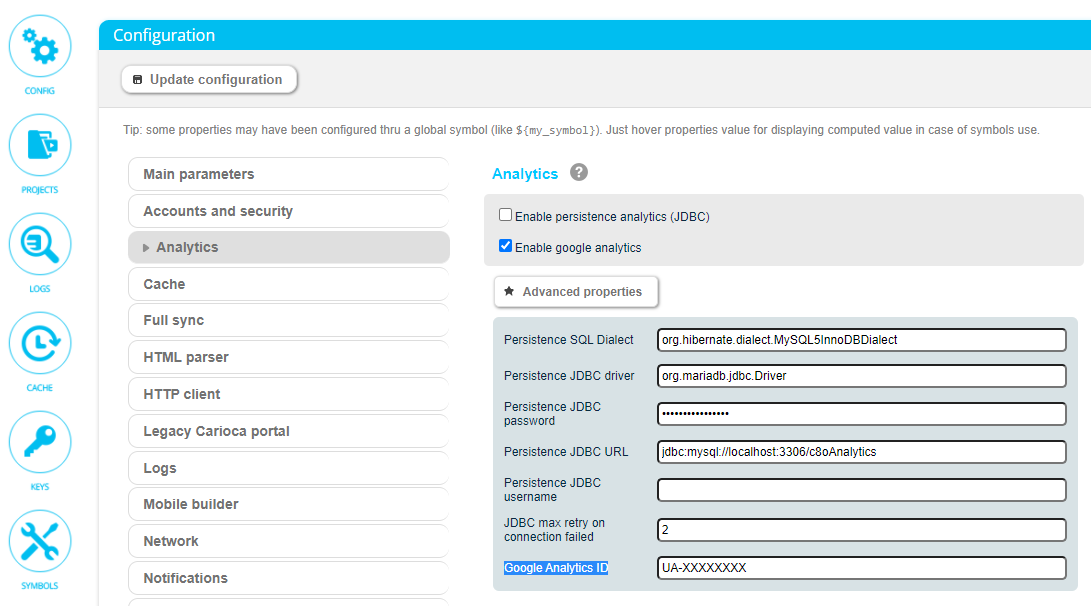
Task: Select the Main parameters category
Action: pyautogui.click(x=288, y=174)
